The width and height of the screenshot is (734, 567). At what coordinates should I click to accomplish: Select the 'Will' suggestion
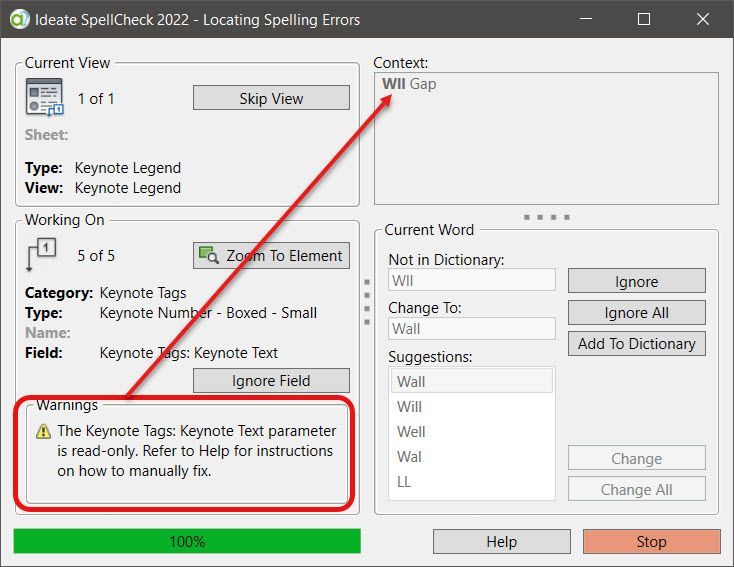(x=472, y=406)
